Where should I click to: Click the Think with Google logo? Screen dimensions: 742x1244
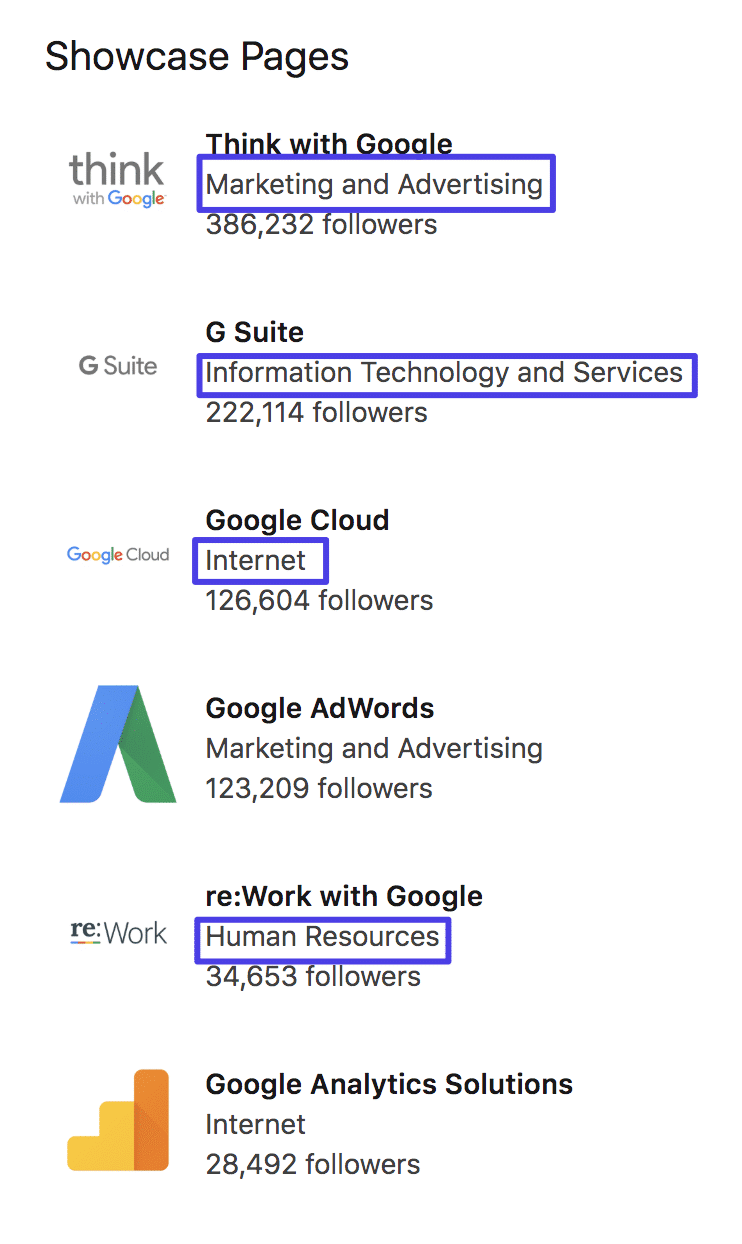pos(117,180)
